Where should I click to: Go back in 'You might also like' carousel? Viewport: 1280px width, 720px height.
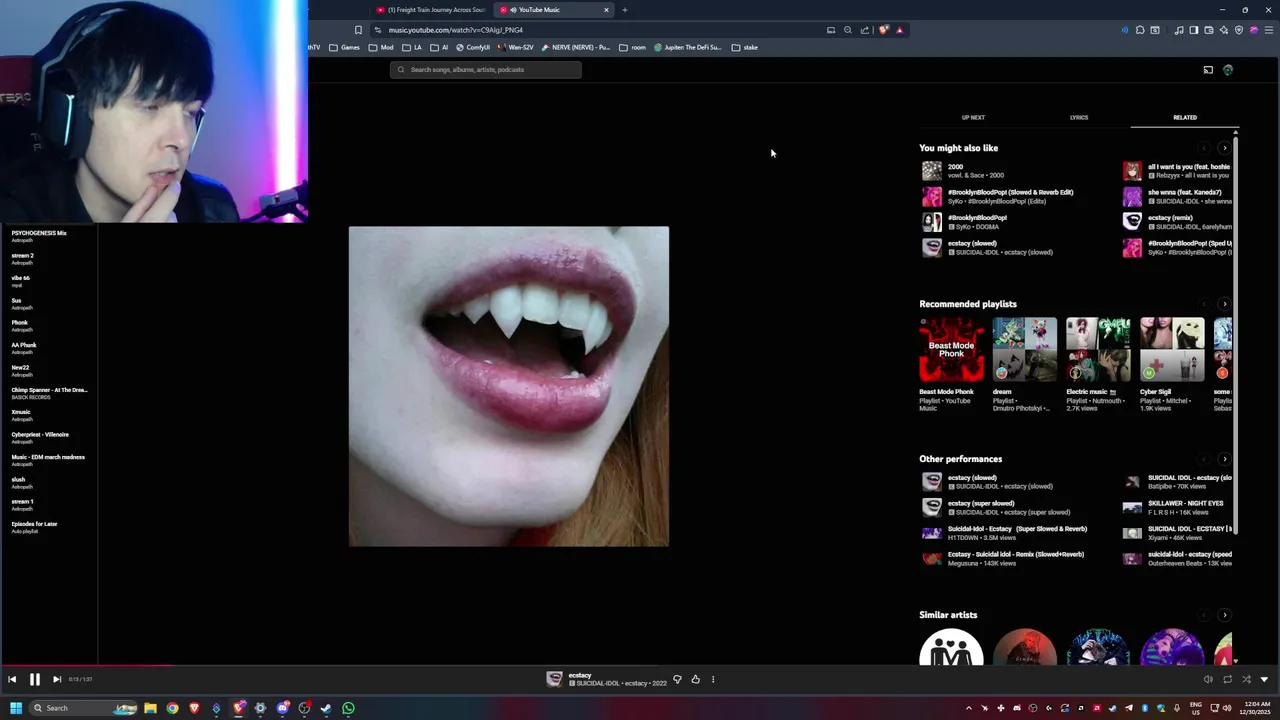[1204, 148]
